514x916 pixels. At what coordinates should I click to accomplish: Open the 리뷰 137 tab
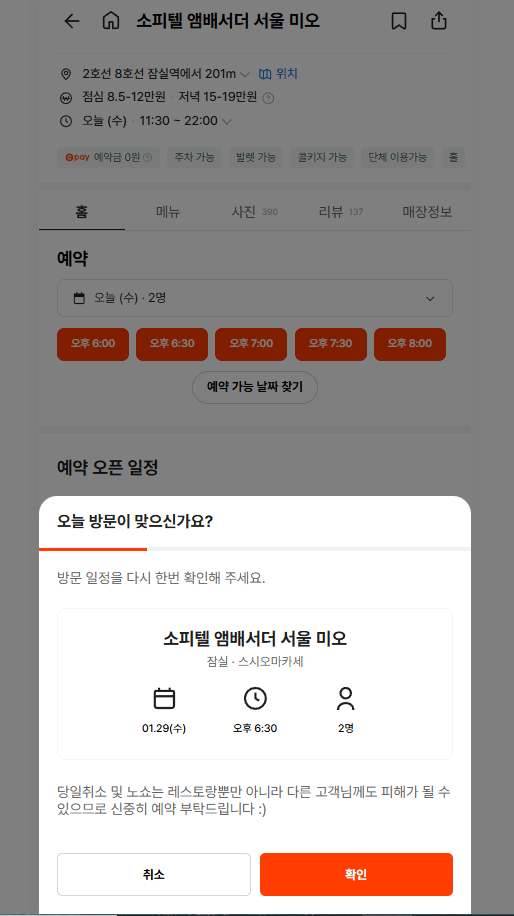341,211
